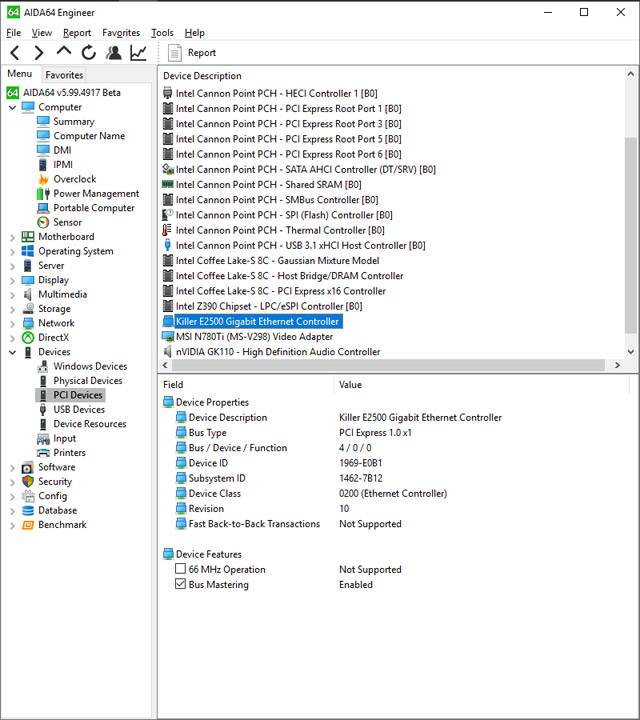
Task: Click the scroll down arrow of device list
Action: point(630,352)
